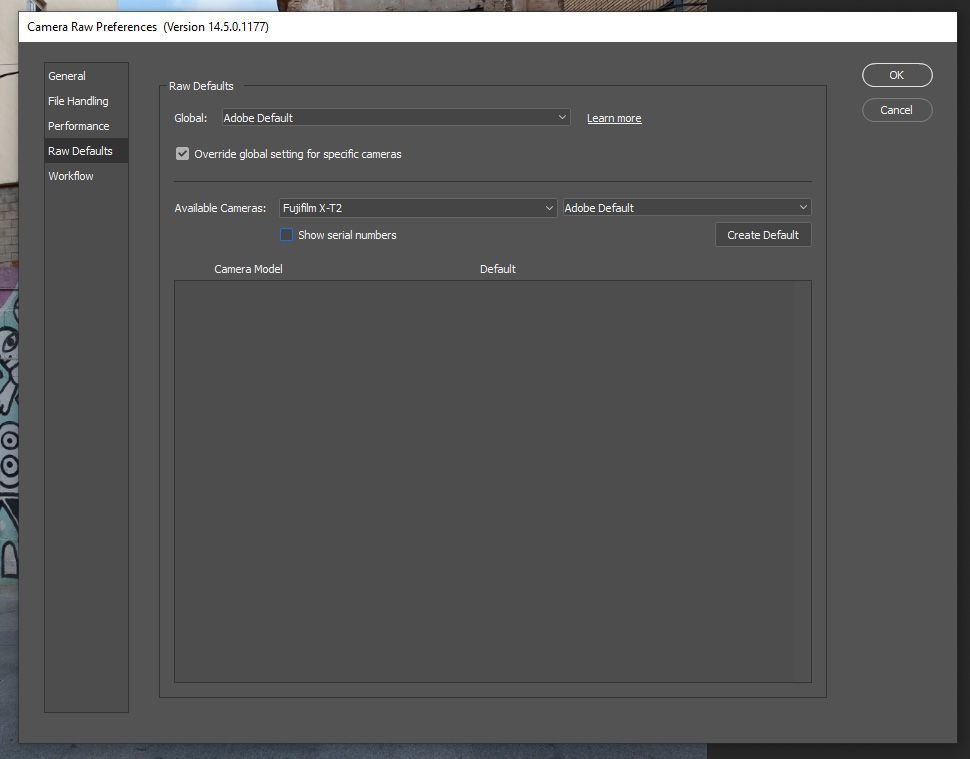Click the Camera Model column header
Image resolution: width=970 pixels, height=759 pixels.
pos(248,268)
